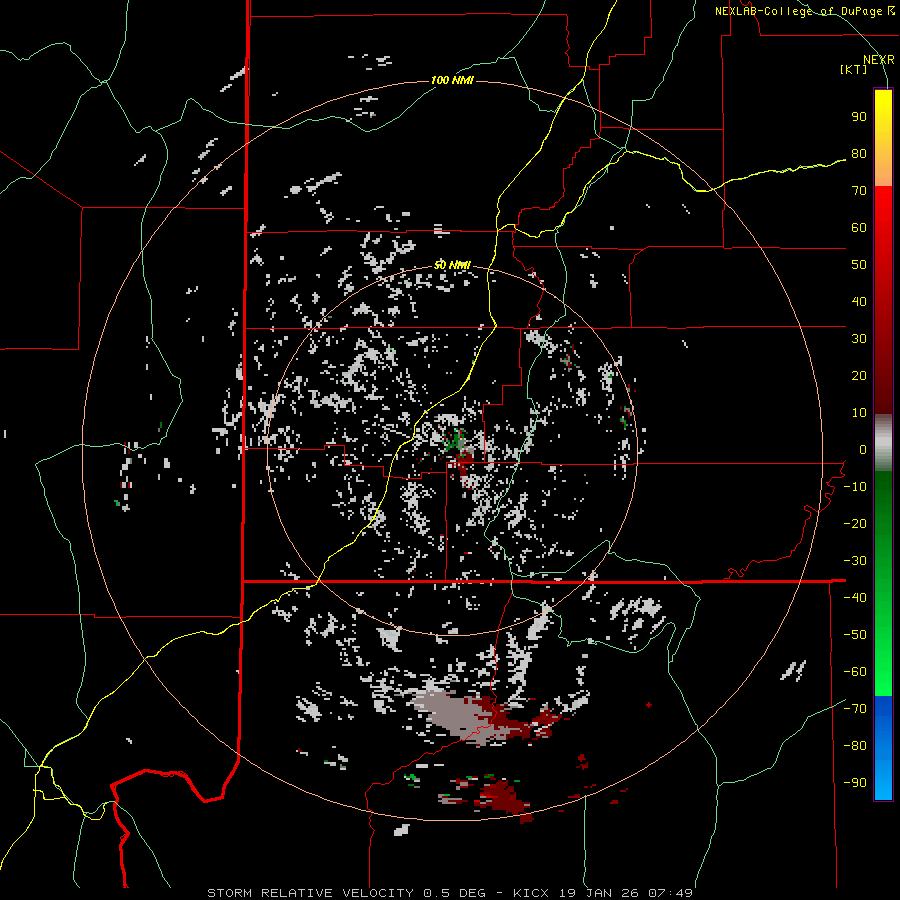Click the KICX station ID in the caption
The image size is (900, 900).
(x=531, y=893)
